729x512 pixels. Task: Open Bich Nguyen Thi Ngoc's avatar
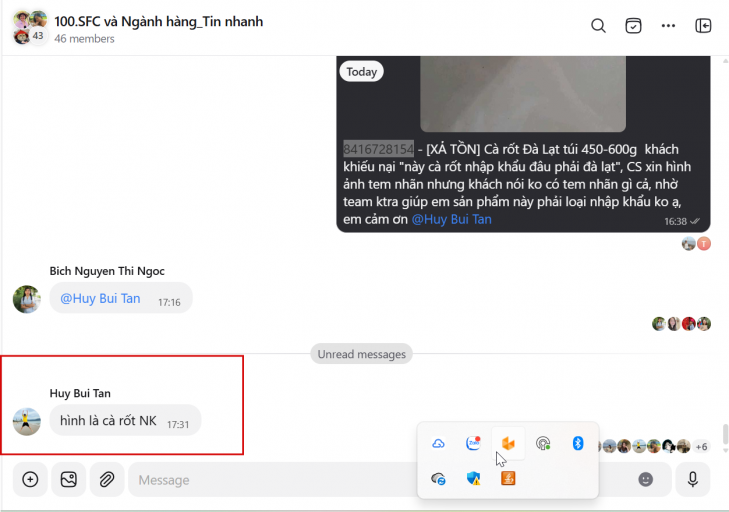tap(27, 299)
